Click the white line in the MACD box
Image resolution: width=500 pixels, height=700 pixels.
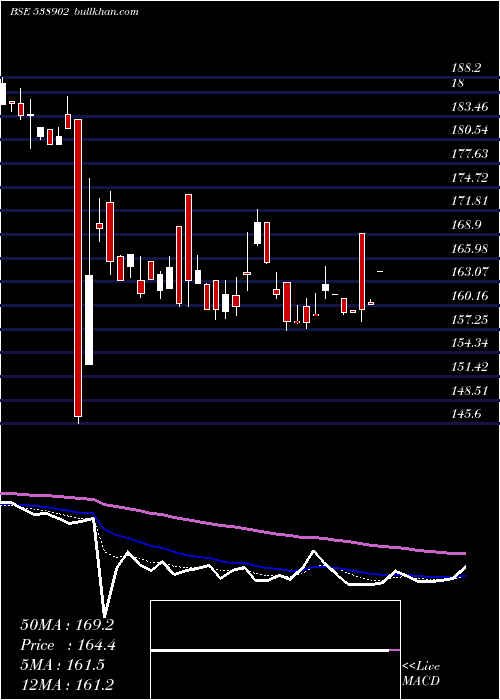(x=270, y=651)
